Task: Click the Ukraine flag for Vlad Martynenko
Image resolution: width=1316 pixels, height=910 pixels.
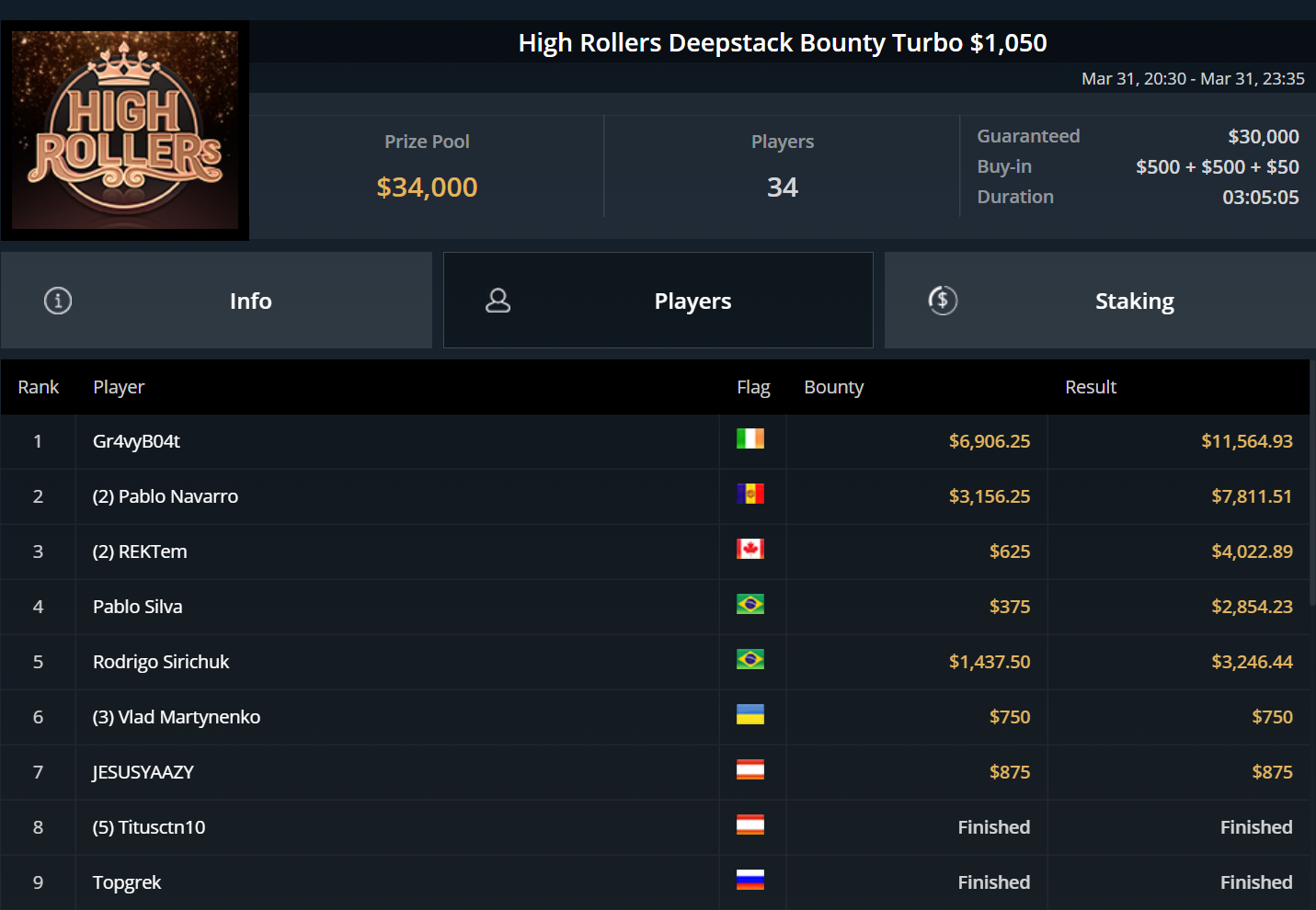Action: [750, 715]
